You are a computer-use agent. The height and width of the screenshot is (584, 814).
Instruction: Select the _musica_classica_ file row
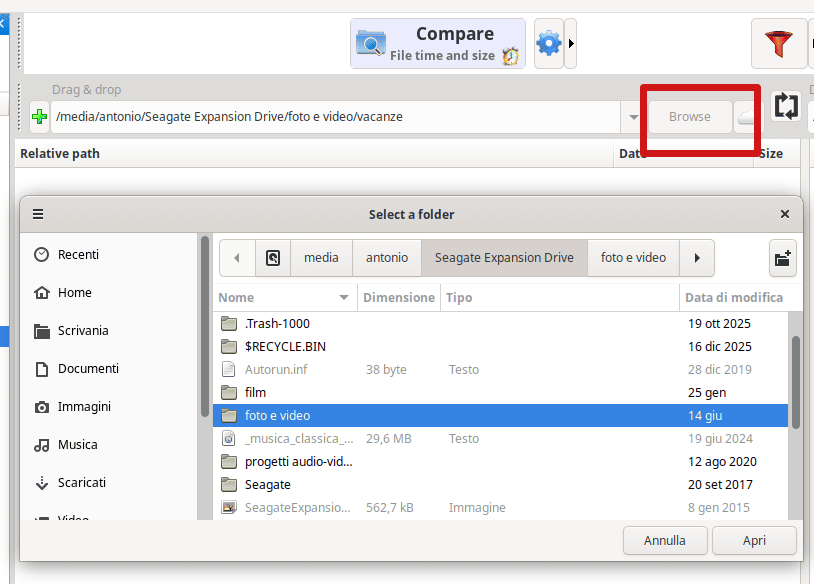pos(500,439)
